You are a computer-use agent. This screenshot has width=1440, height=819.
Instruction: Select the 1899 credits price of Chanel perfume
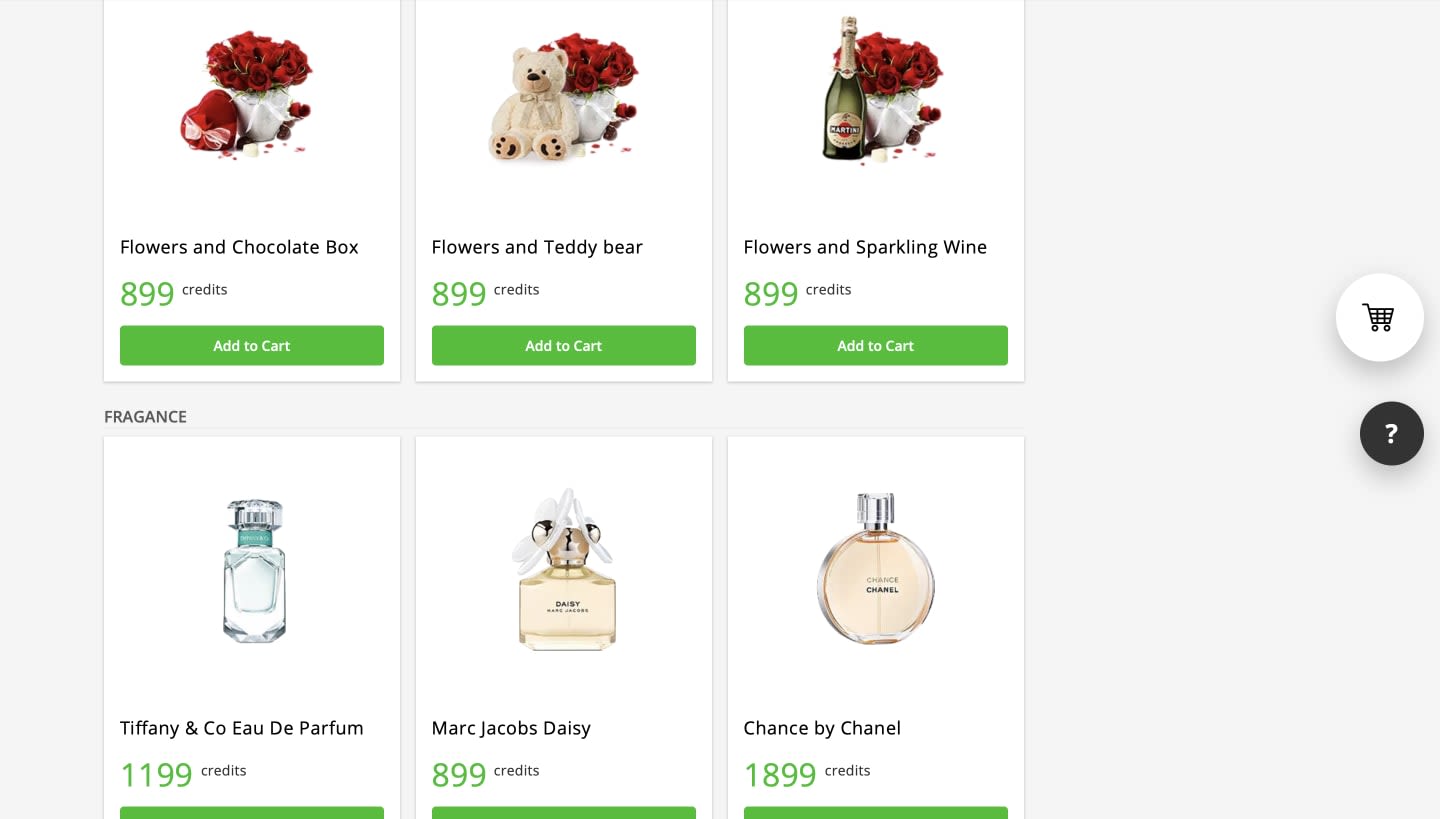click(807, 774)
